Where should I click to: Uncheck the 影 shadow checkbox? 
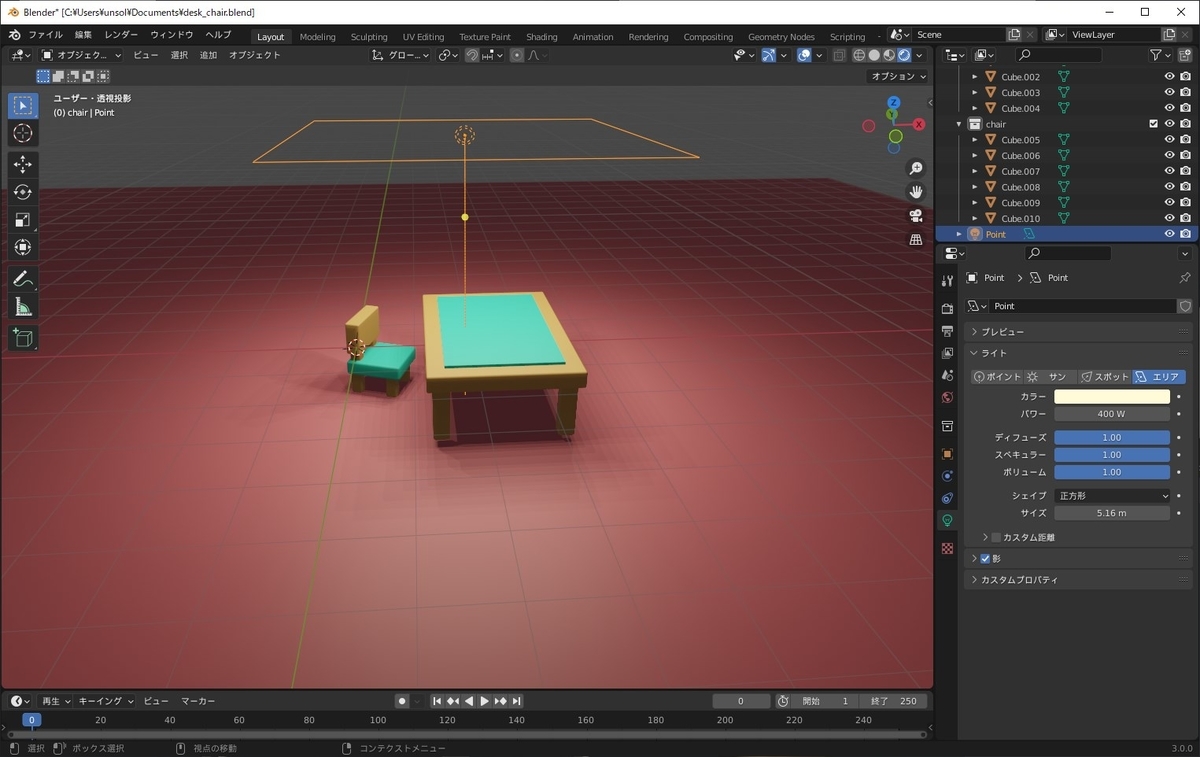tap(985, 559)
